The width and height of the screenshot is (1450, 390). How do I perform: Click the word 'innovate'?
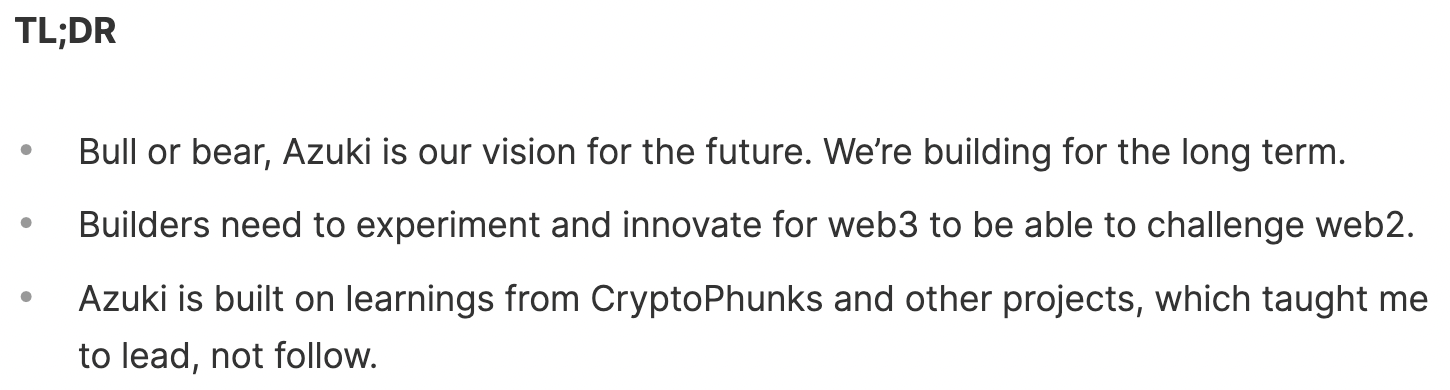(687, 226)
